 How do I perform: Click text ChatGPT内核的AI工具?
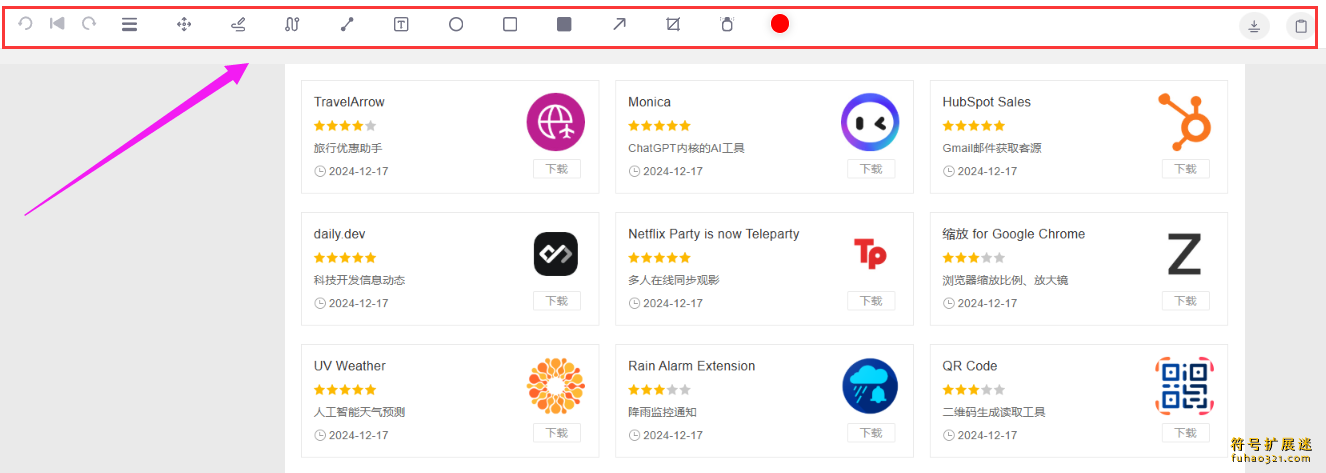(x=686, y=148)
